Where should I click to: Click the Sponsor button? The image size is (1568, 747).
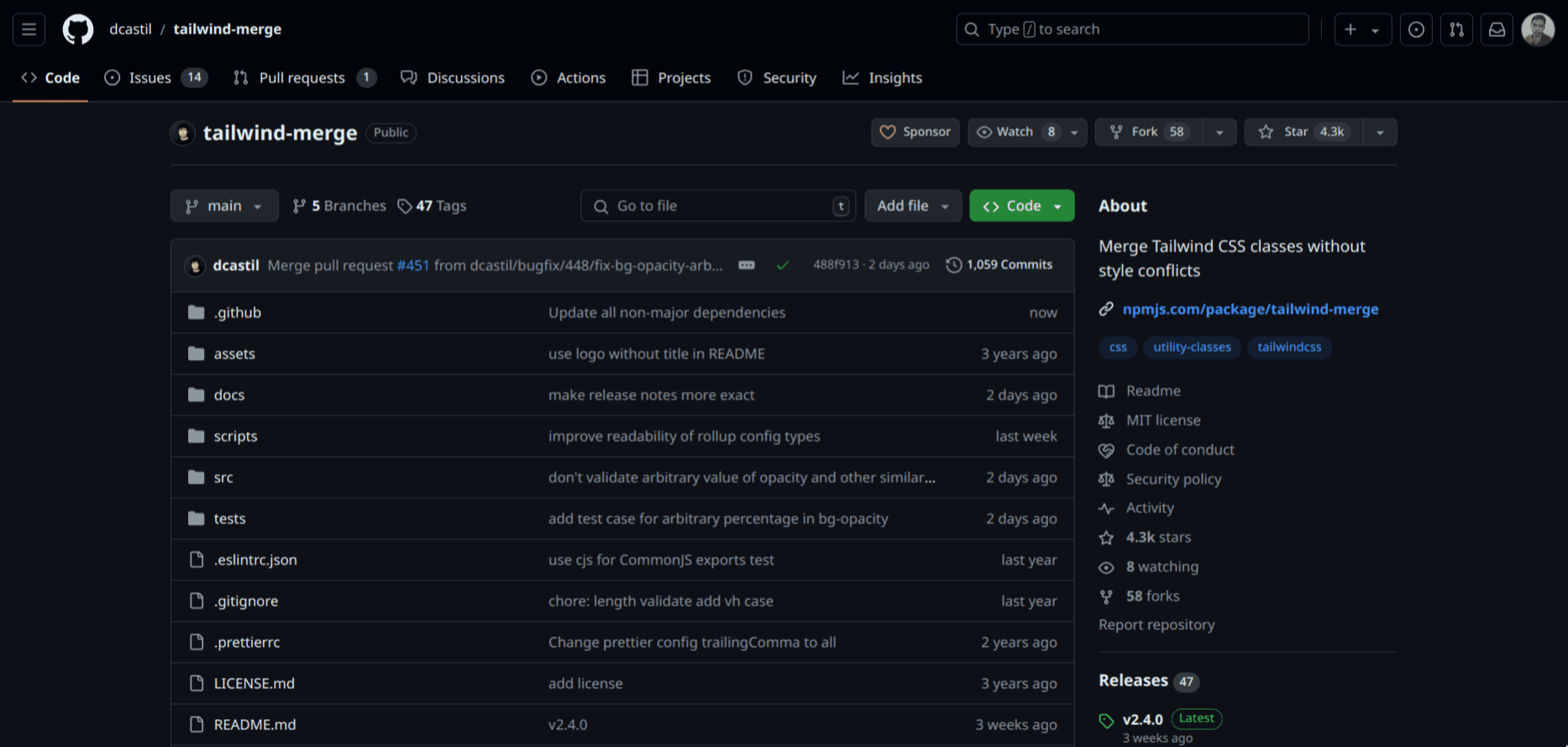(915, 132)
